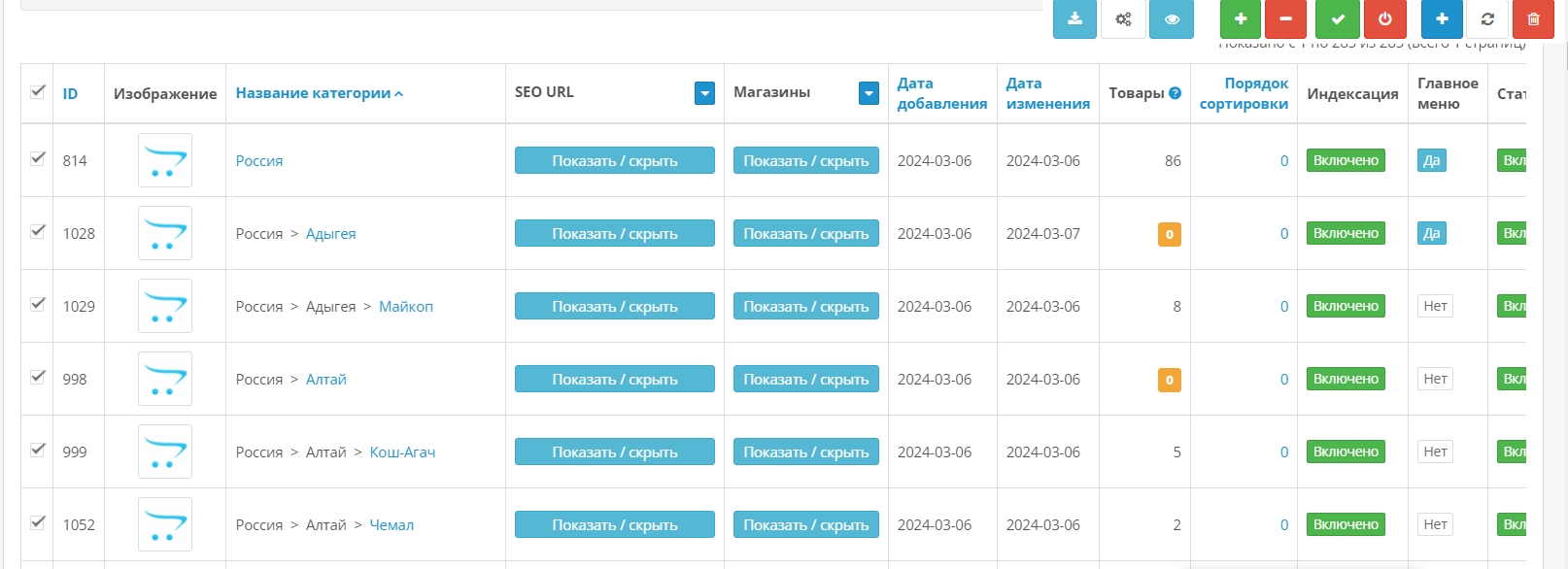Screen dimensions: 1568x569
Task: Click the green plus button
Action: [1241, 19]
